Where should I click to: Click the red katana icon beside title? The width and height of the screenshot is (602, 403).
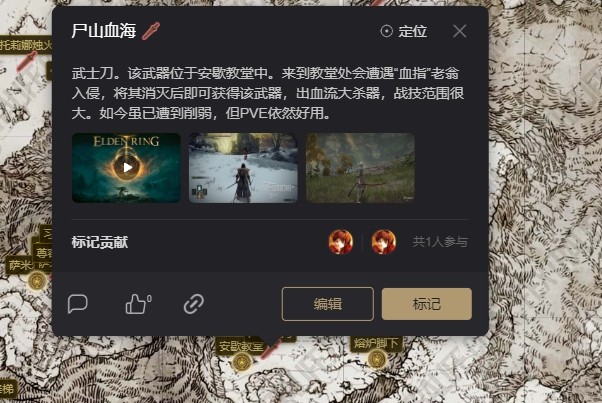(x=151, y=31)
